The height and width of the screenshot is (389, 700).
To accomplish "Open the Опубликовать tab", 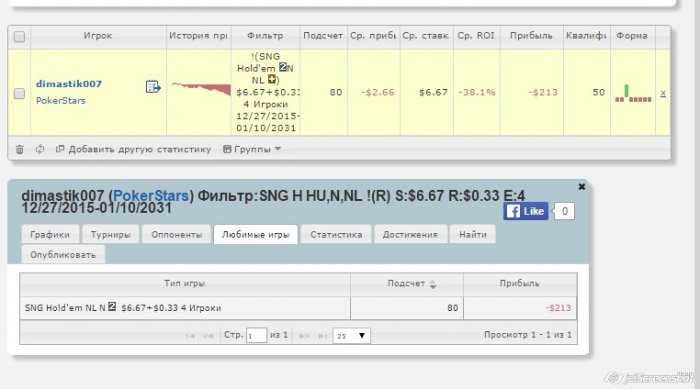I will 63,255.
